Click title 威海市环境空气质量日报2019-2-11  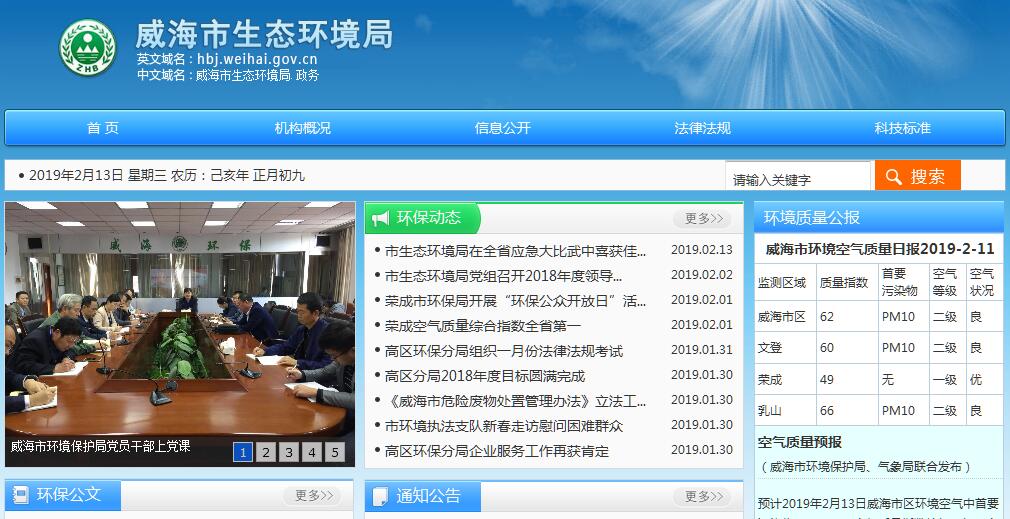coord(880,249)
